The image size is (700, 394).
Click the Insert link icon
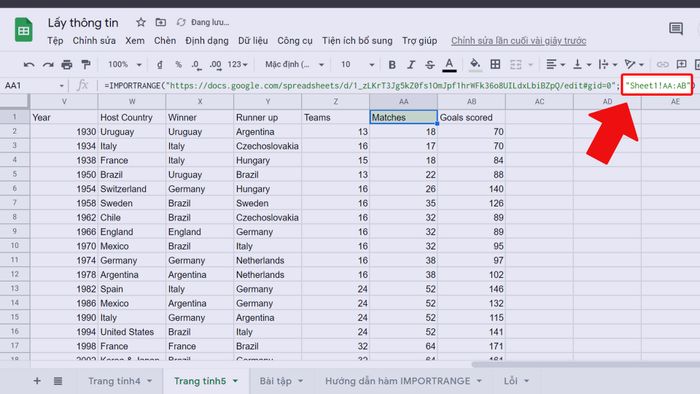pos(662,65)
